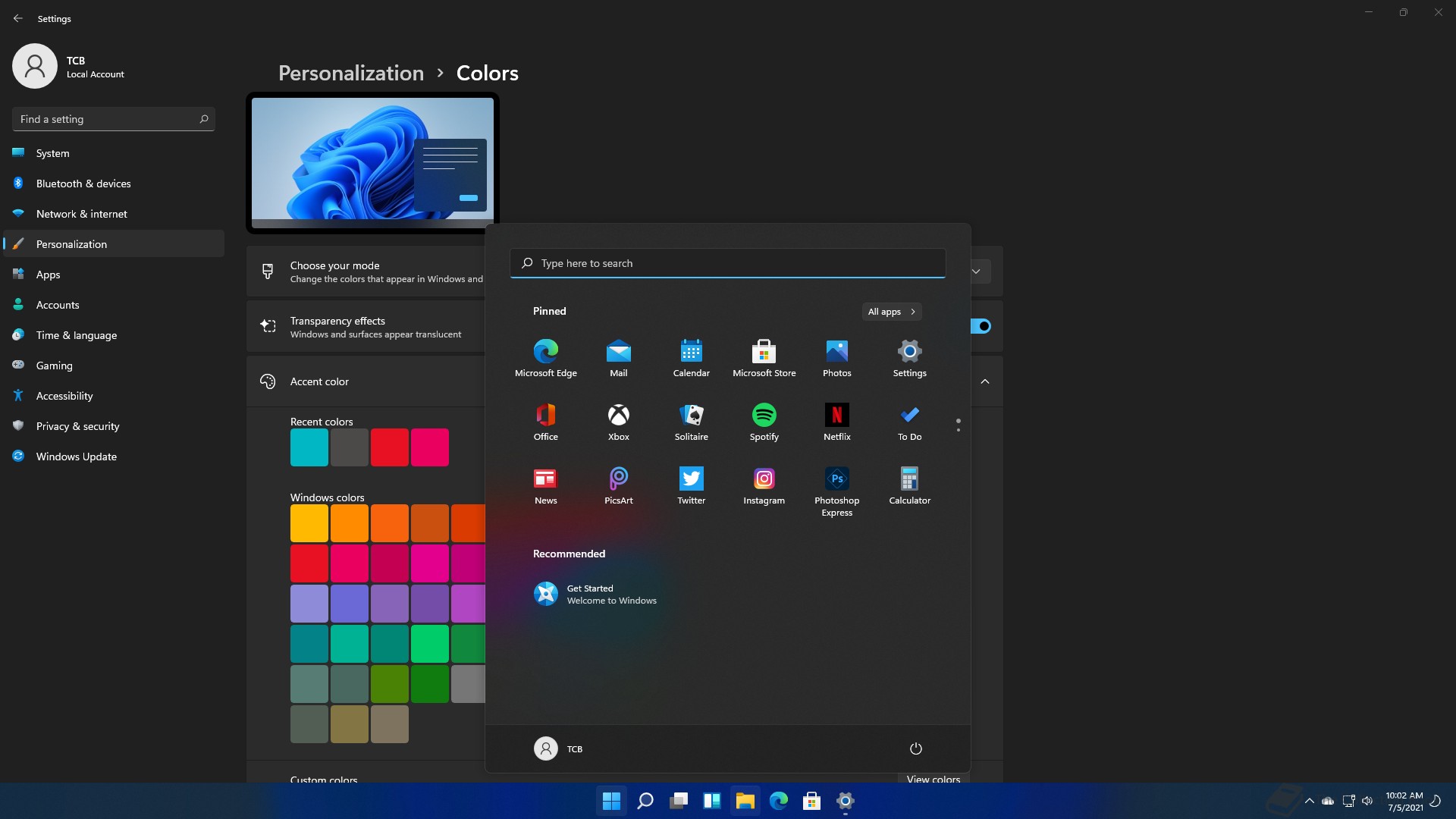Viewport: 1456px width, 819px height.
Task: Click the Find a setting search box
Action: click(x=114, y=119)
